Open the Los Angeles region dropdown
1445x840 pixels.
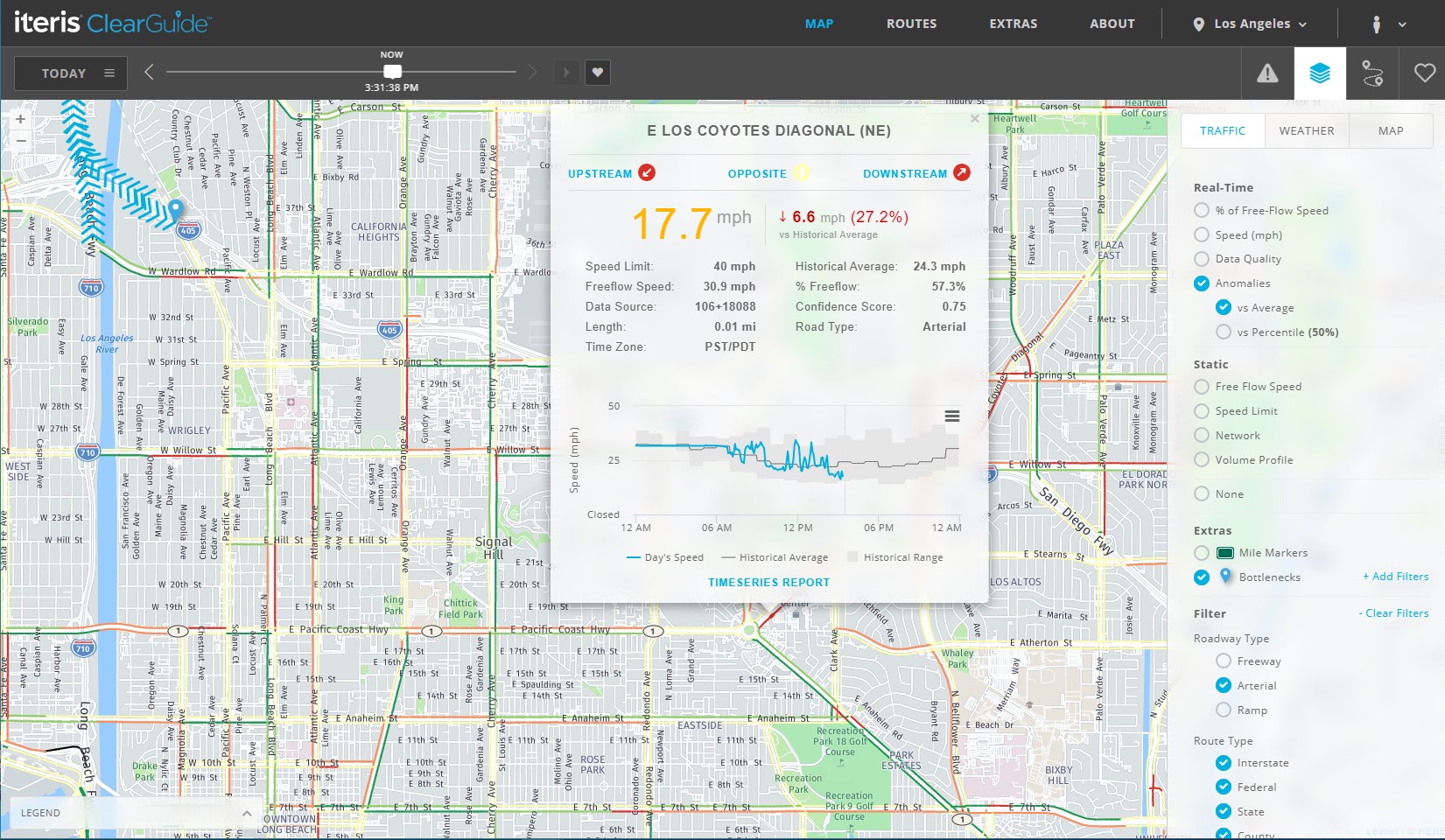tap(1250, 24)
